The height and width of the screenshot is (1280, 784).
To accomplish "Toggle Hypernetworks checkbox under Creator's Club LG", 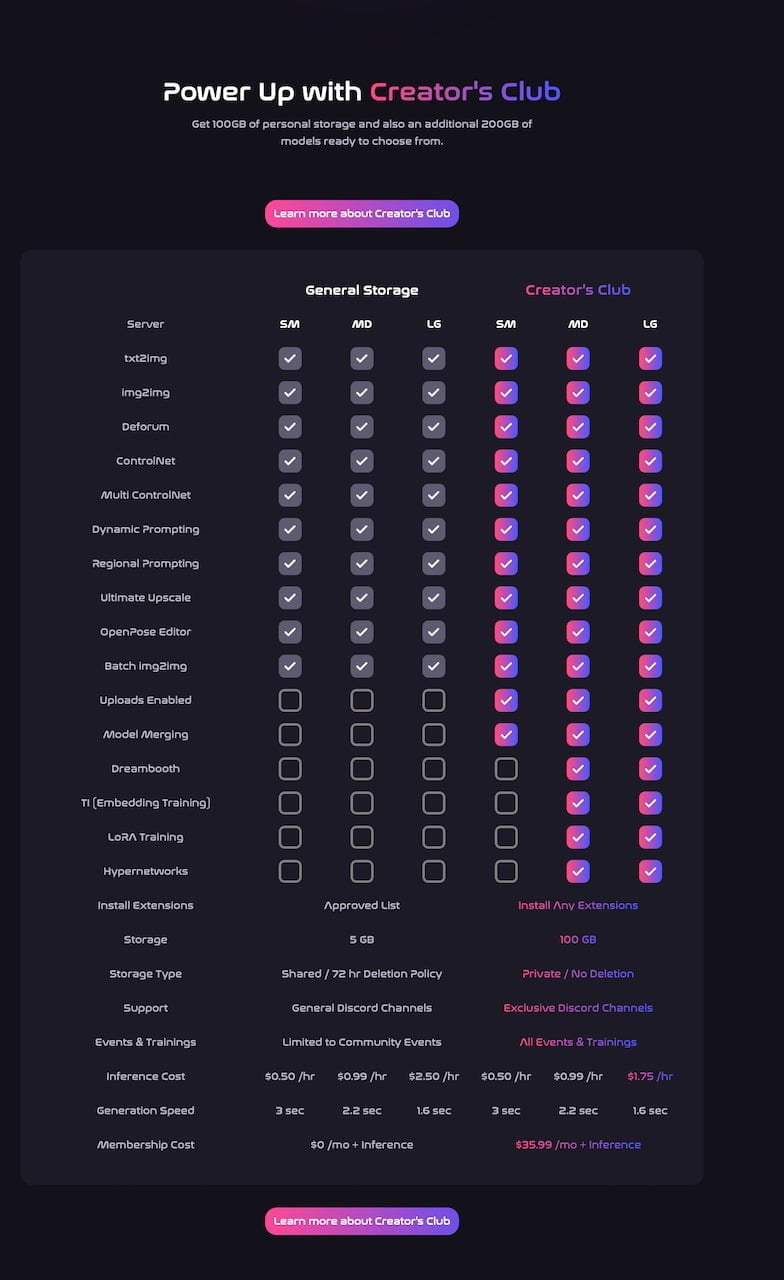I will click(x=650, y=871).
